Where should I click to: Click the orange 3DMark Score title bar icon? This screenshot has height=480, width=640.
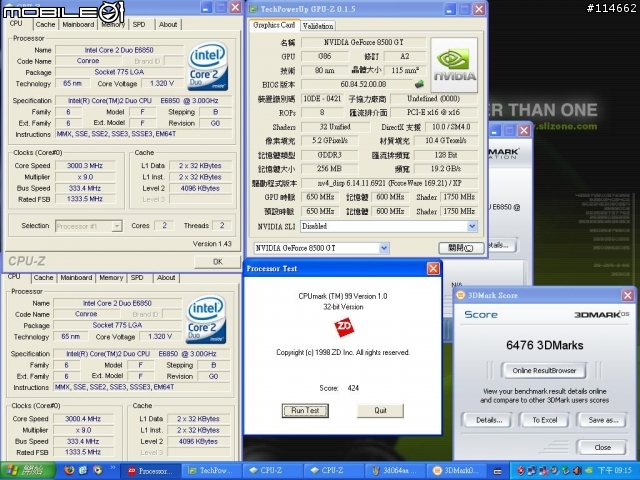pyautogui.click(x=461, y=295)
